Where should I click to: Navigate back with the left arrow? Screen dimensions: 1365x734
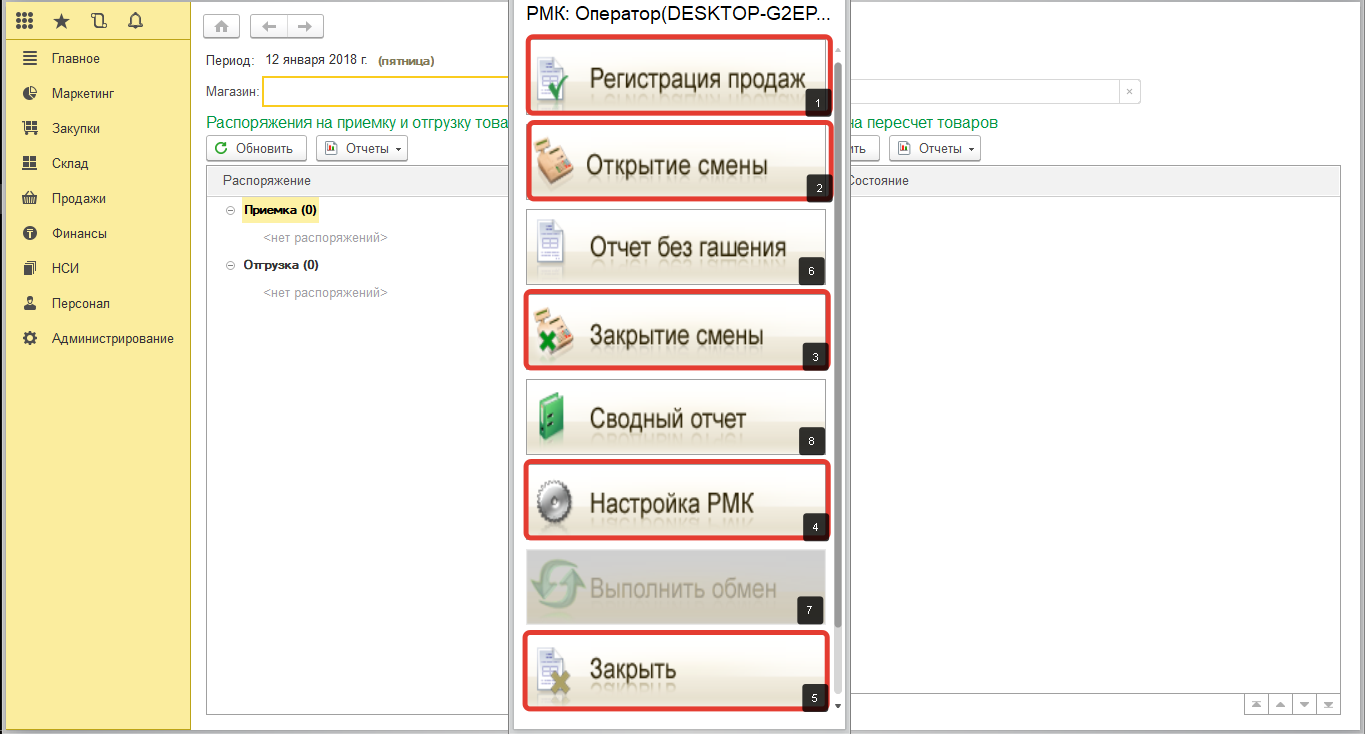click(x=268, y=27)
